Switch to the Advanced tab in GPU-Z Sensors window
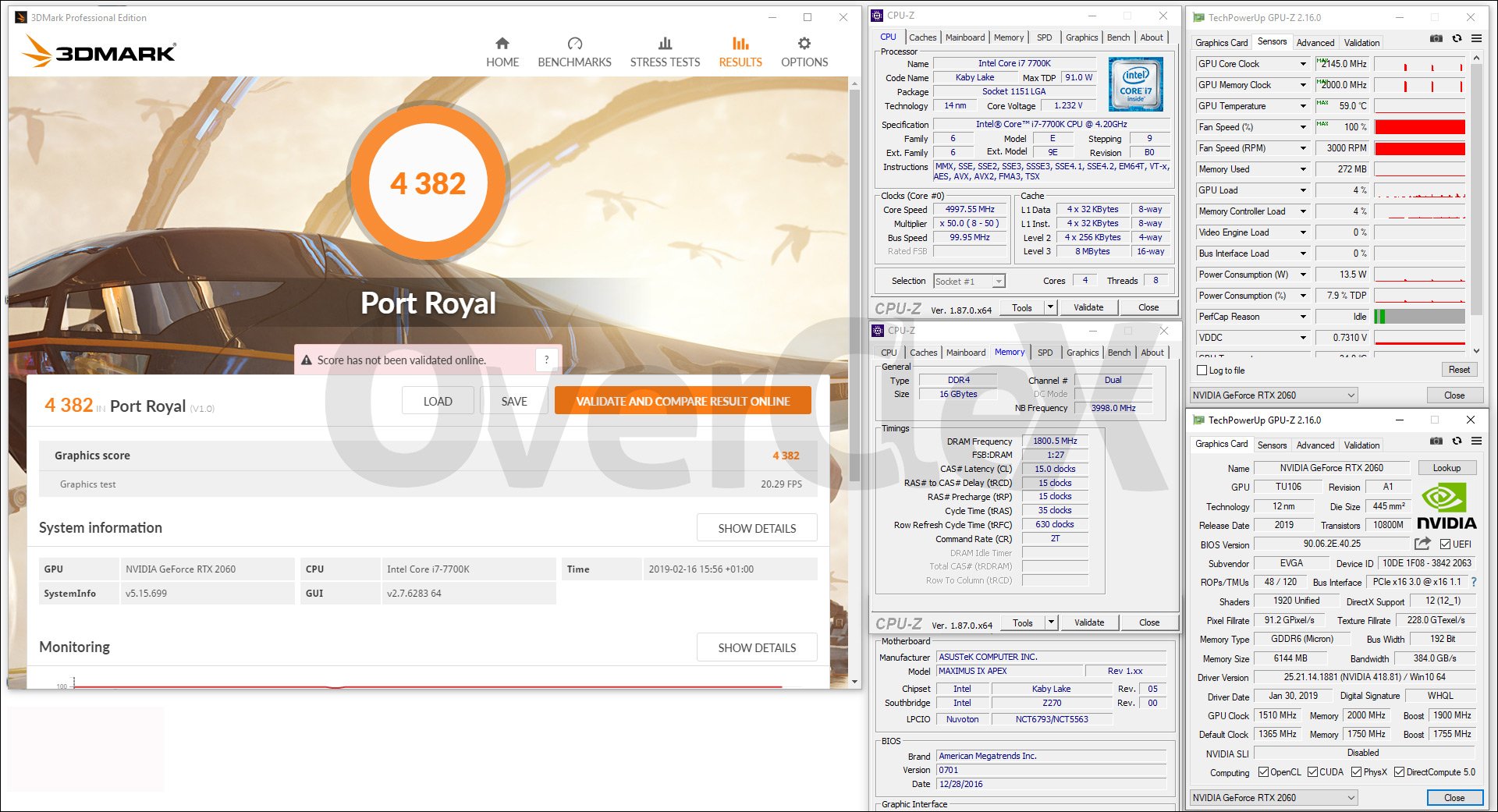Image resolution: width=1498 pixels, height=812 pixels. [1315, 43]
